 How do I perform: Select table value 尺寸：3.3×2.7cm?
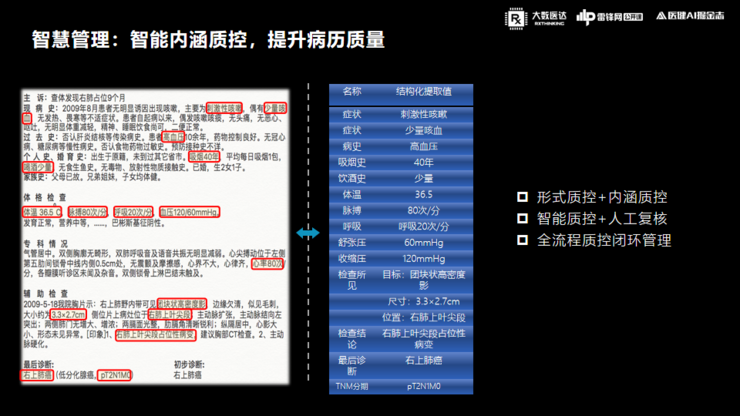point(423,301)
